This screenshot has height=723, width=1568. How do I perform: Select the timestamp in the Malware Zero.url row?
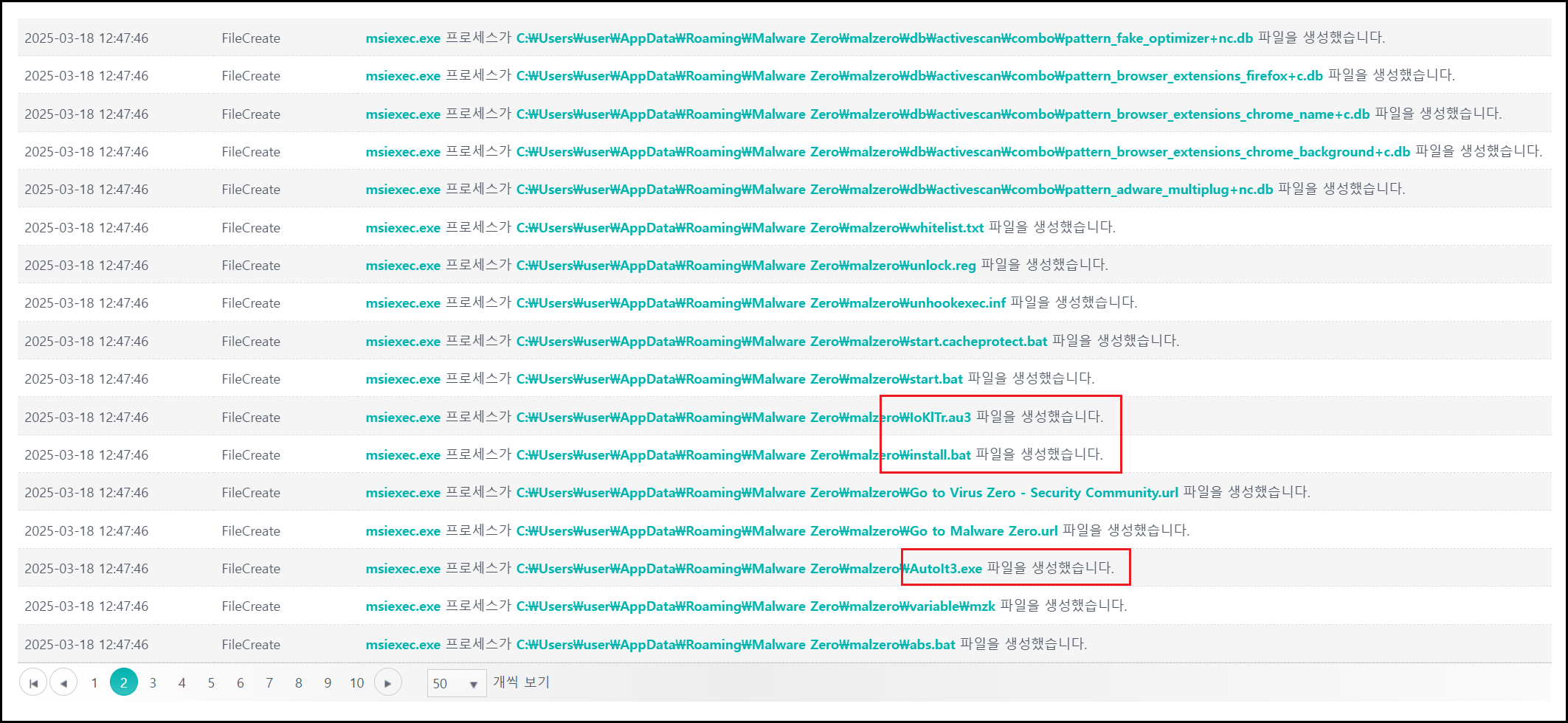click(86, 530)
